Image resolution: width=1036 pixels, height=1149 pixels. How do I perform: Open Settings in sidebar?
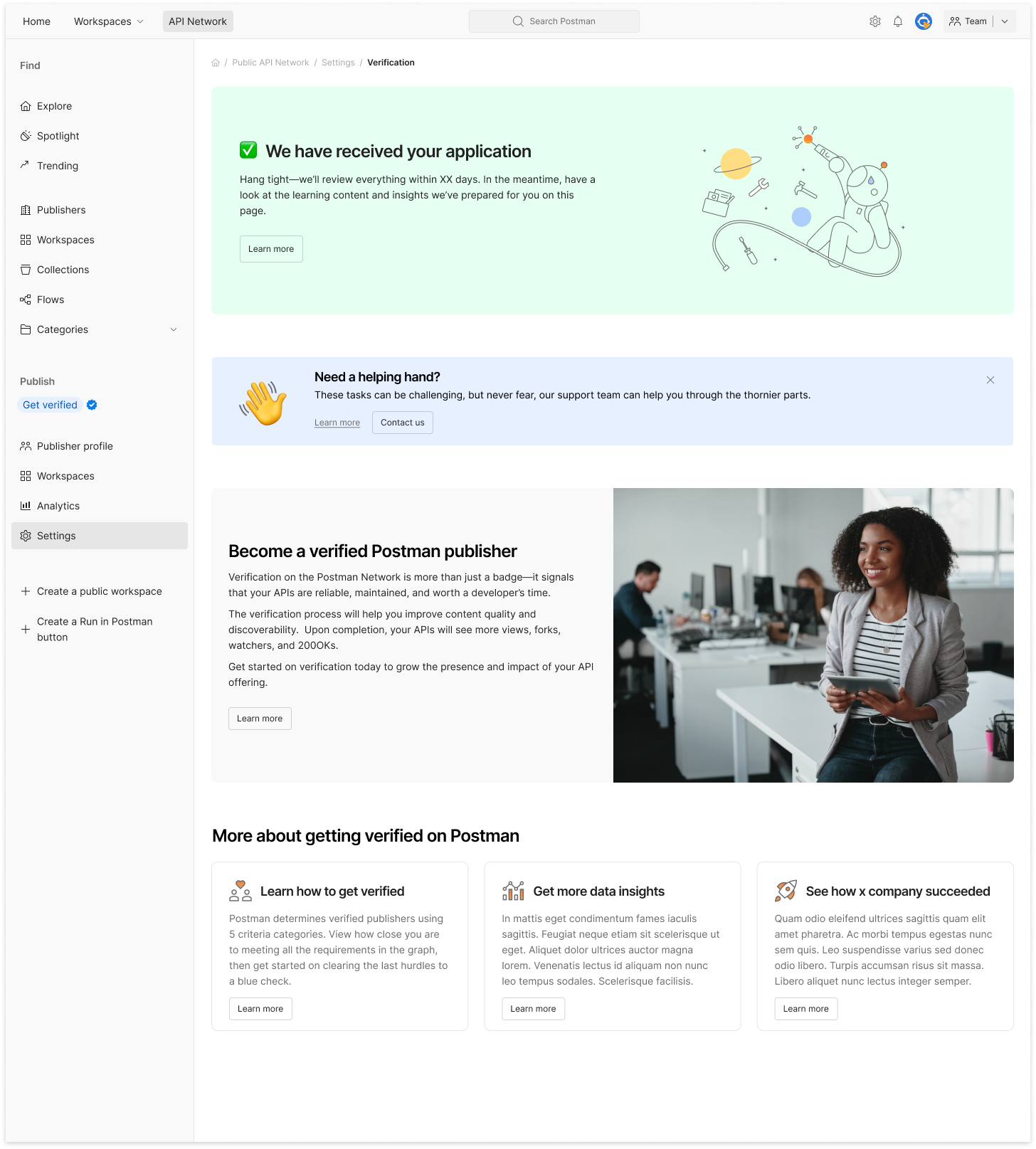pyautogui.click(x=100, y=536)
